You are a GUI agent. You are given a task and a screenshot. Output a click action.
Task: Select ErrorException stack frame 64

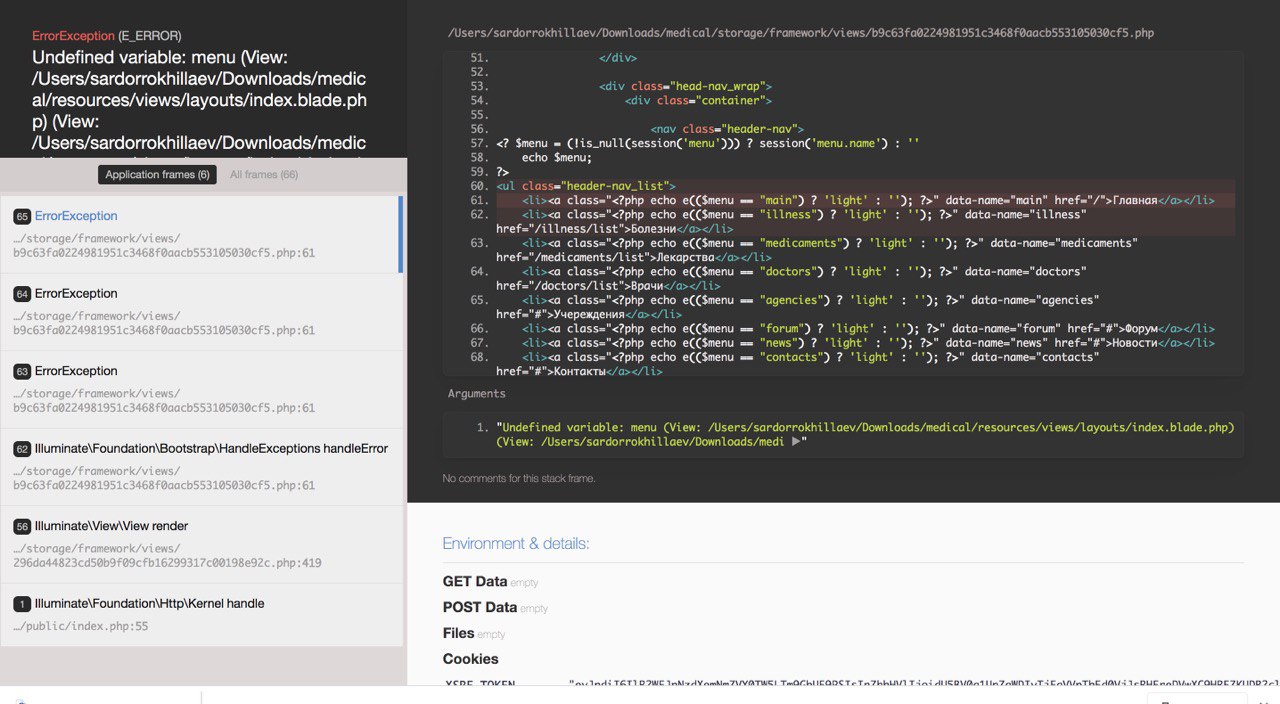201,312
